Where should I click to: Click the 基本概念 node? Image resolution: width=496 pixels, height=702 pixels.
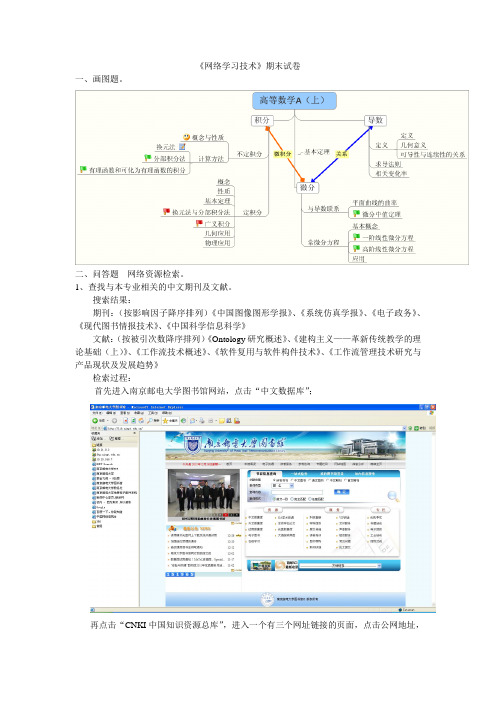(365, 226)
